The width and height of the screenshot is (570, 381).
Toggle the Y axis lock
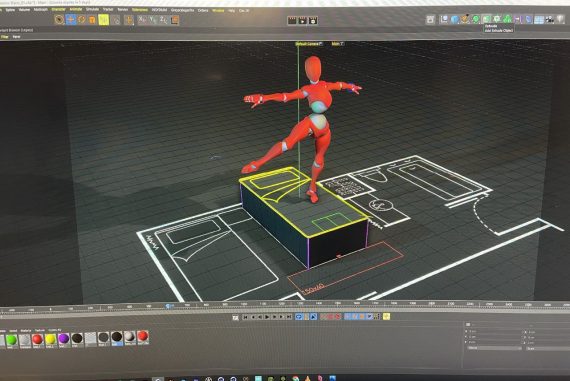pos(153,20)
